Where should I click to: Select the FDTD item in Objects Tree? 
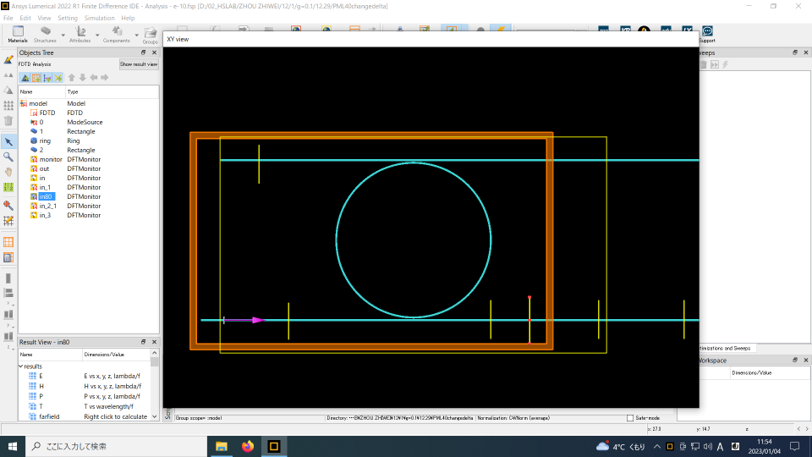pyautogui.click(x=47, y=113)
